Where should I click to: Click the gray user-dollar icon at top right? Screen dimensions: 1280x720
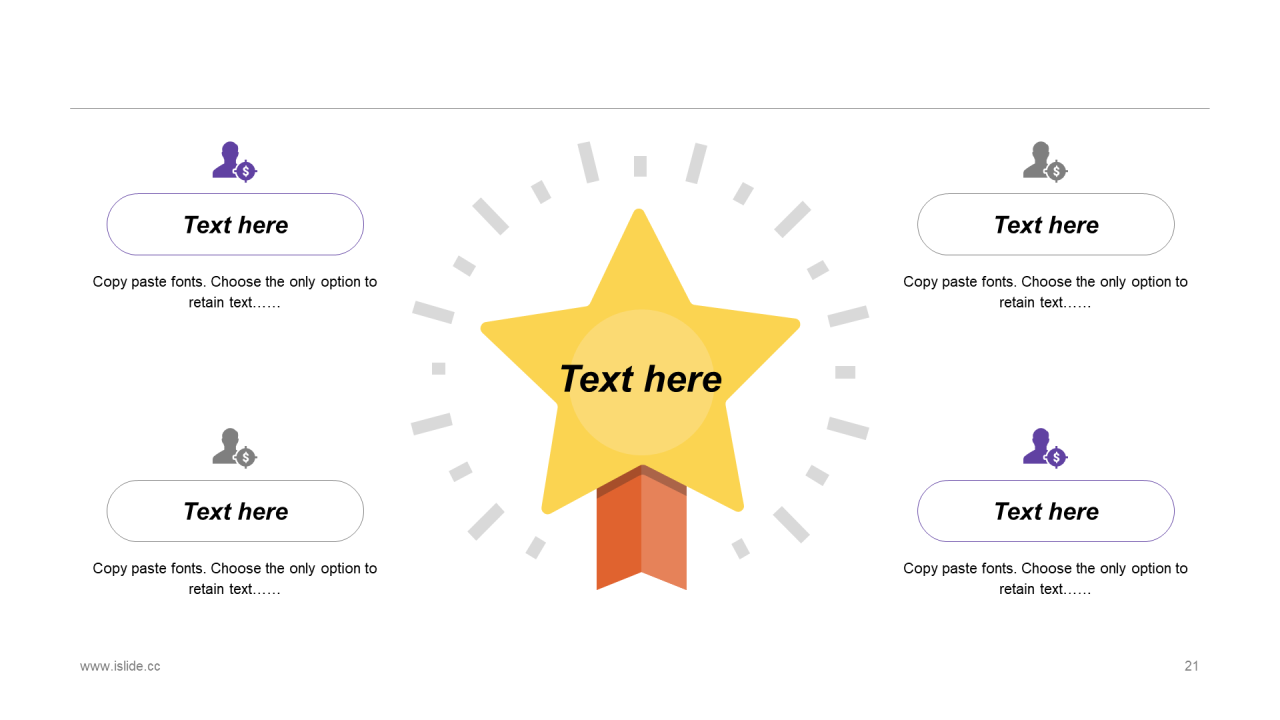click(1045, 161)
